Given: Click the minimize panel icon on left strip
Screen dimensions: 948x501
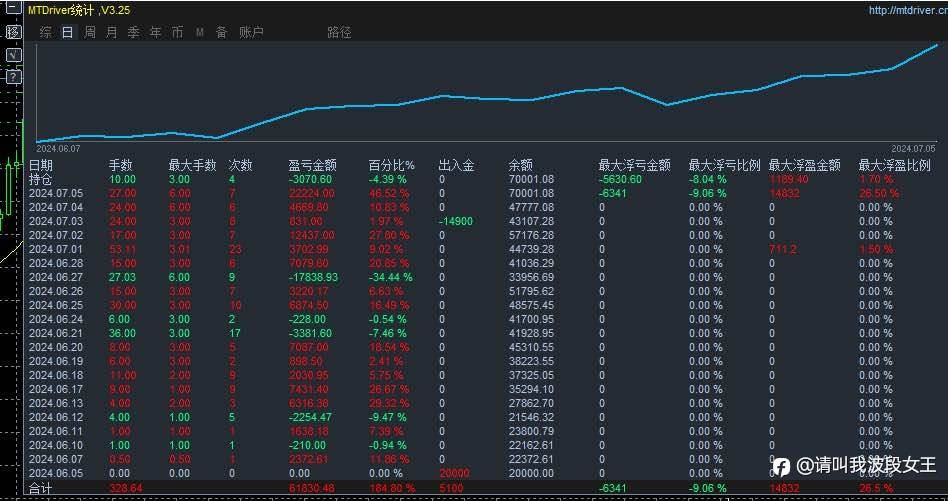Looking at the screenshot, I should [14, 10].
